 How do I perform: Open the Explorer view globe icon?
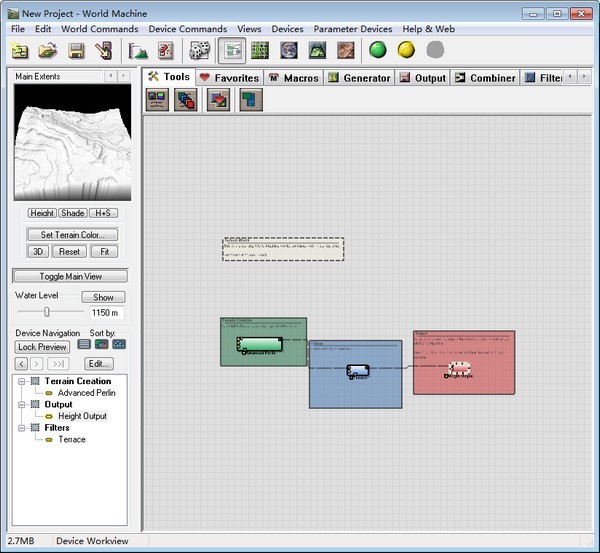tap(288, 50)
